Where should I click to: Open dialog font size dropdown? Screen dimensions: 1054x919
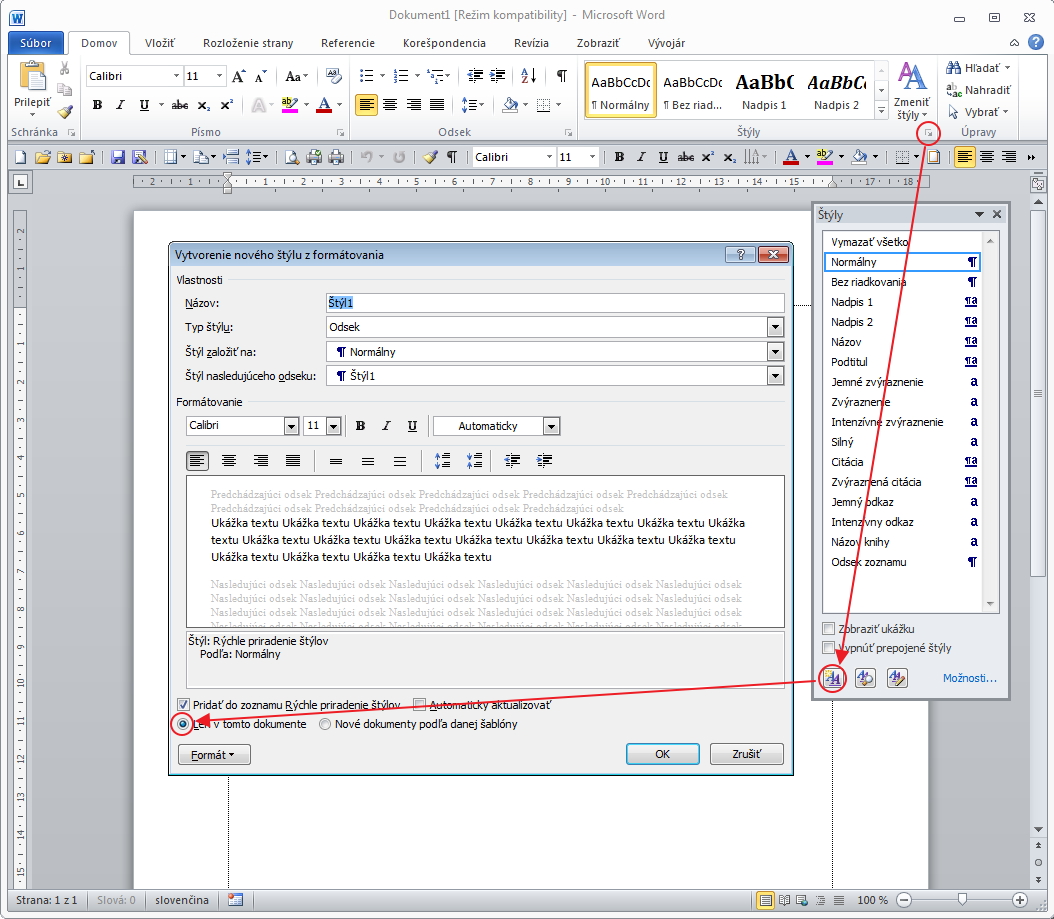tap(333, 426)
